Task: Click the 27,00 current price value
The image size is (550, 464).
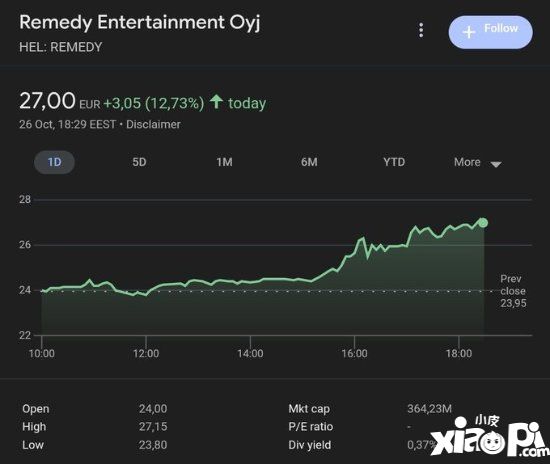Action: click(x=47, y=101)
